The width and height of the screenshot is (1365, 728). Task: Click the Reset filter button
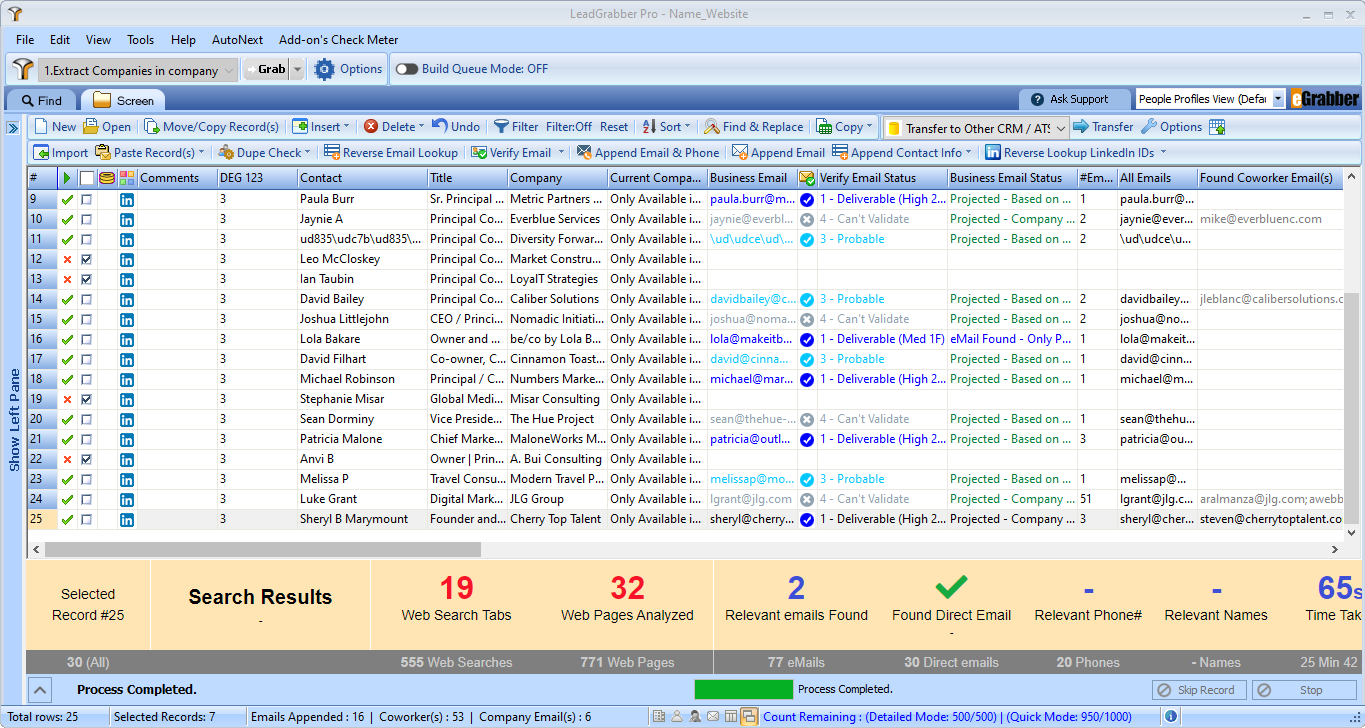click(614, 127)
